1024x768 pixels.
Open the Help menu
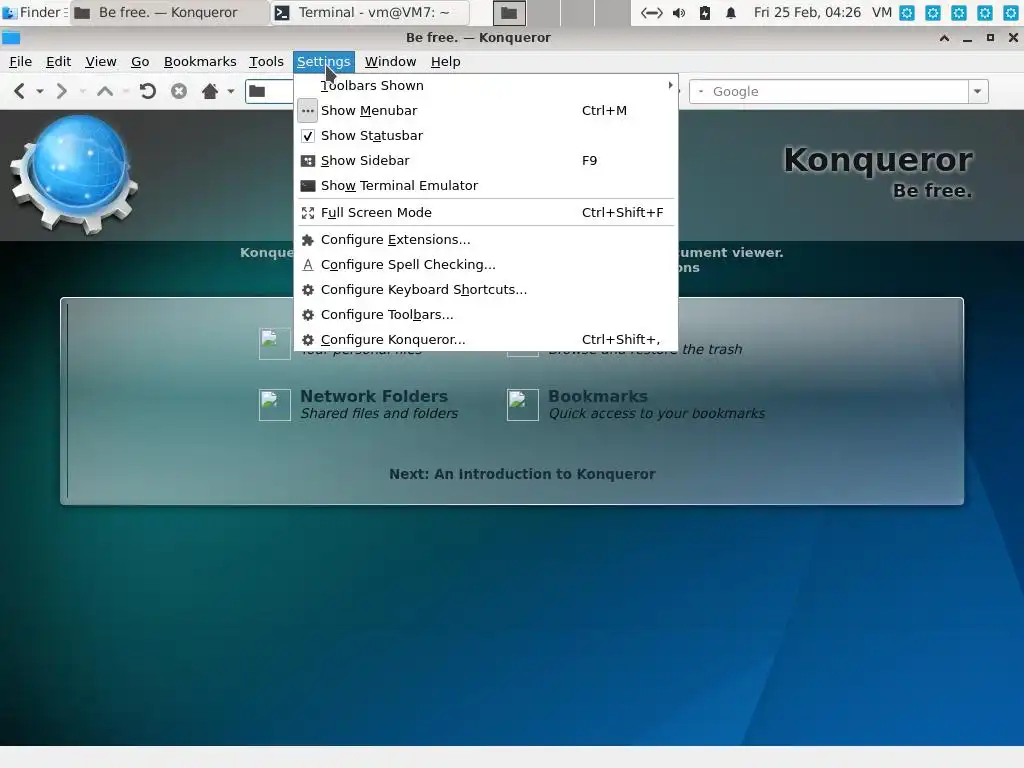[x=445, y=61]
